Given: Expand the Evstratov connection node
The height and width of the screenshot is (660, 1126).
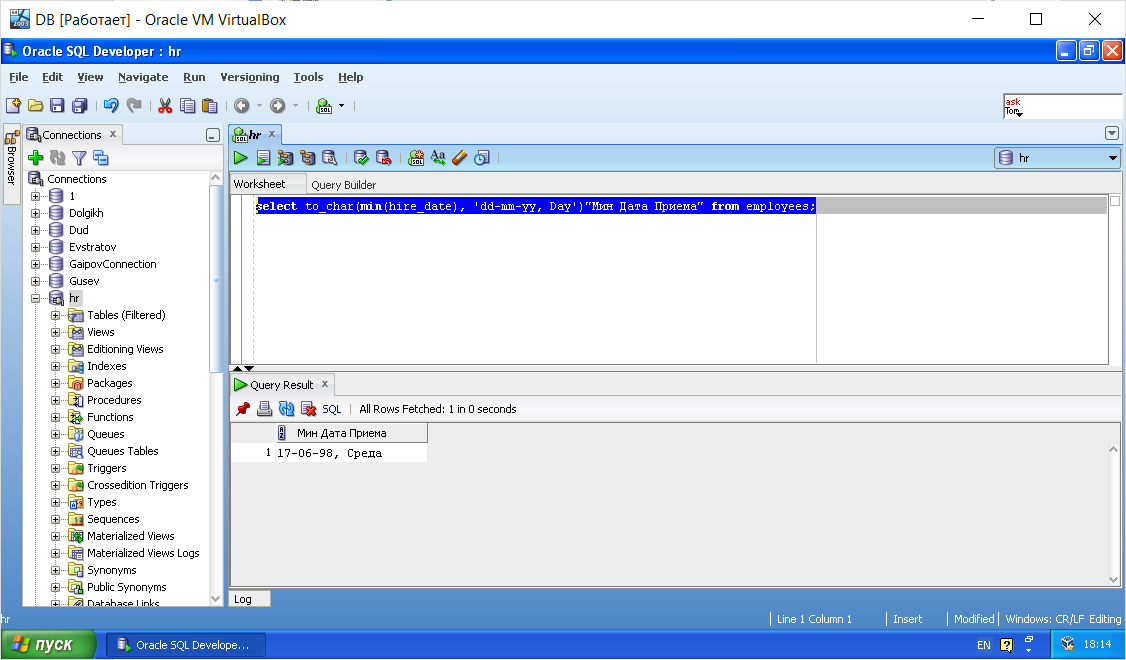Looking at the screenshot, I should [x=35, y=247].
